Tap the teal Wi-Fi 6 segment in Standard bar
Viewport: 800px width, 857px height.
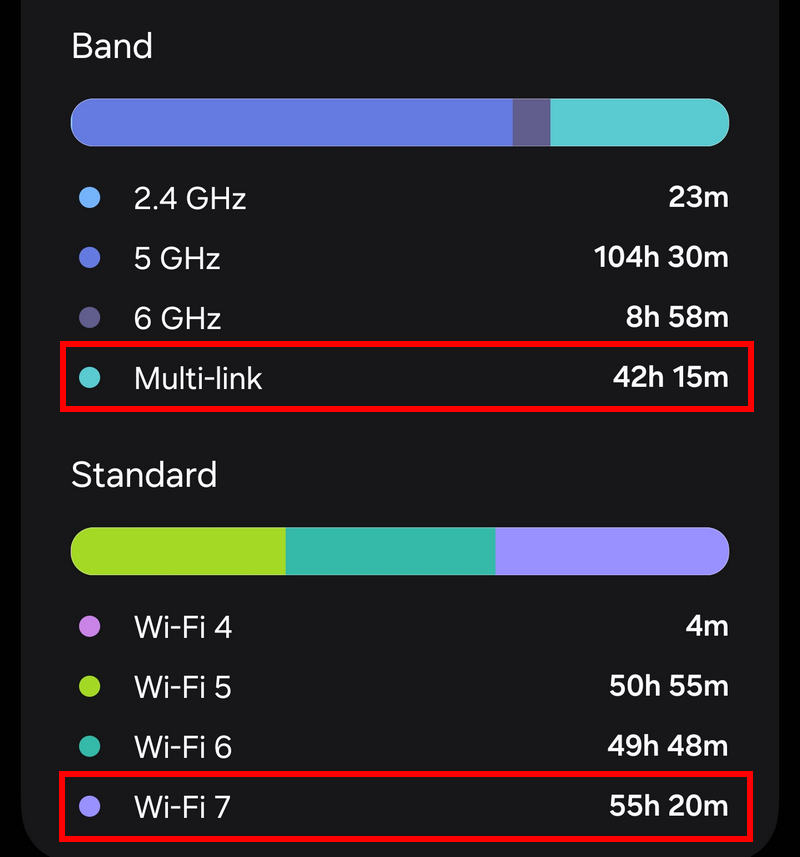(x=390, y=551)
